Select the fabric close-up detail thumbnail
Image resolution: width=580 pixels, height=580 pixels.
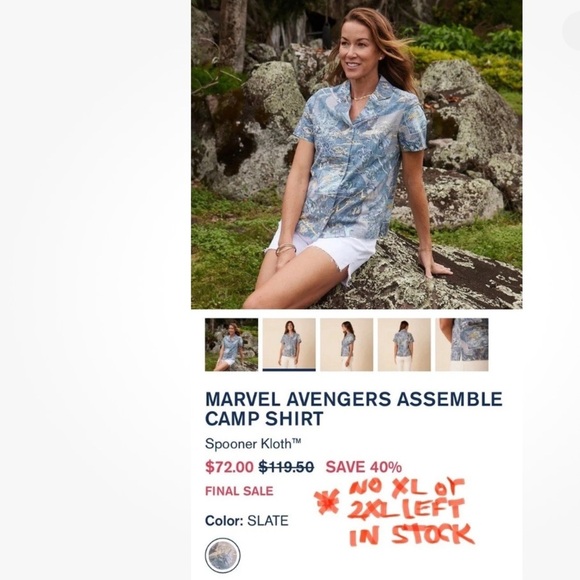click(462, 344)
